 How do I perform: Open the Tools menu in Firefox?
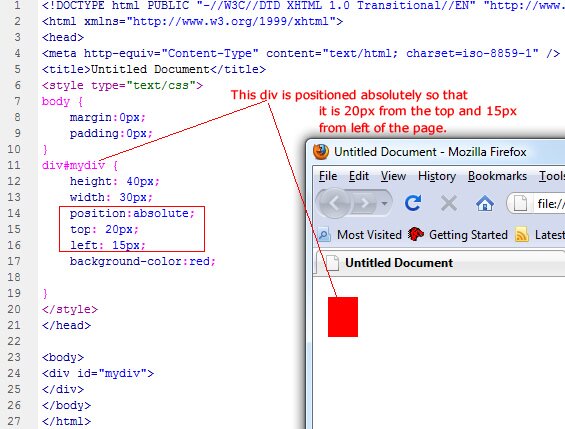pyautogui.click(x=552, y=176)
